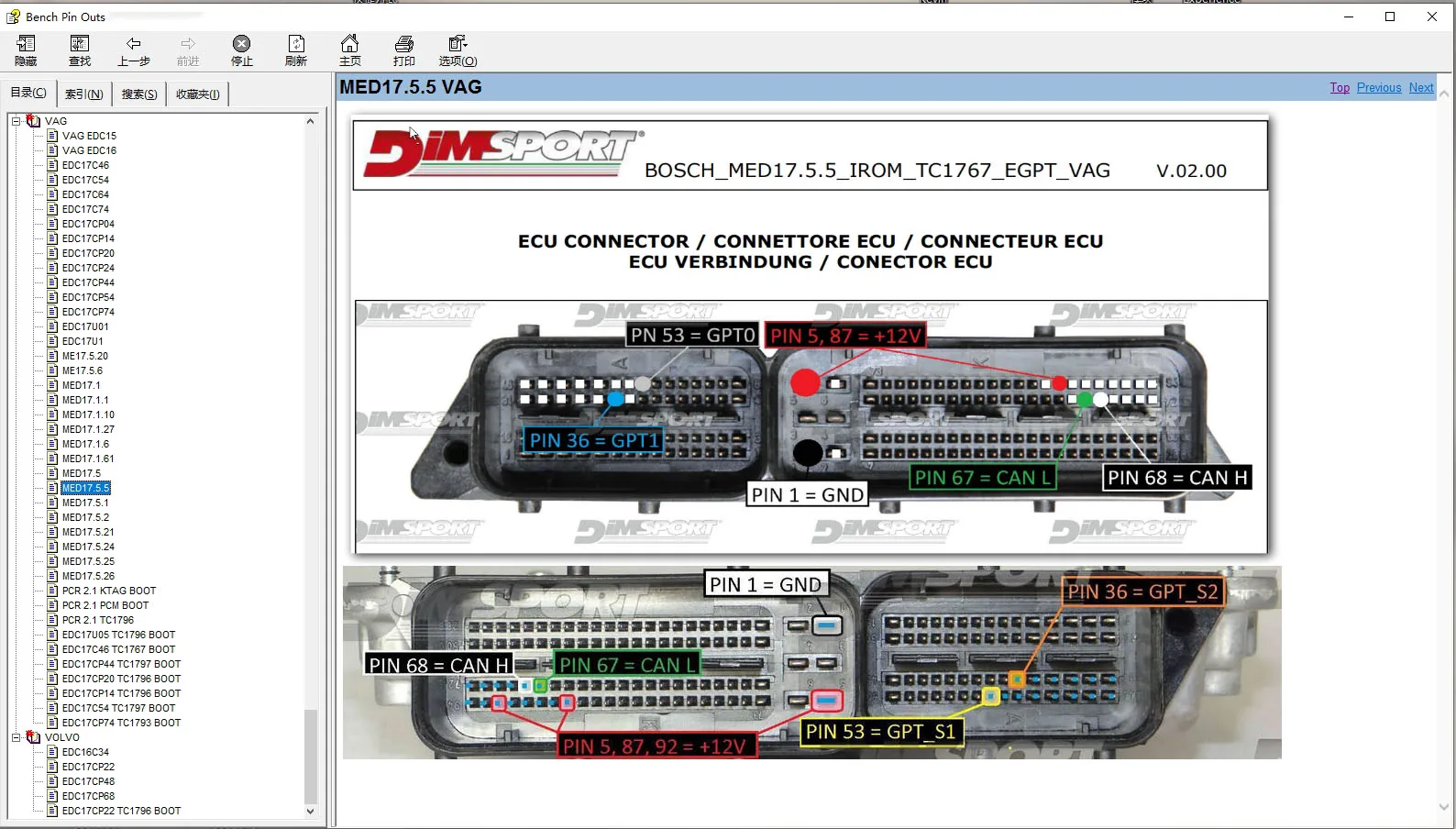Open the EDC17CP24 topic

[x=88, y=268]
